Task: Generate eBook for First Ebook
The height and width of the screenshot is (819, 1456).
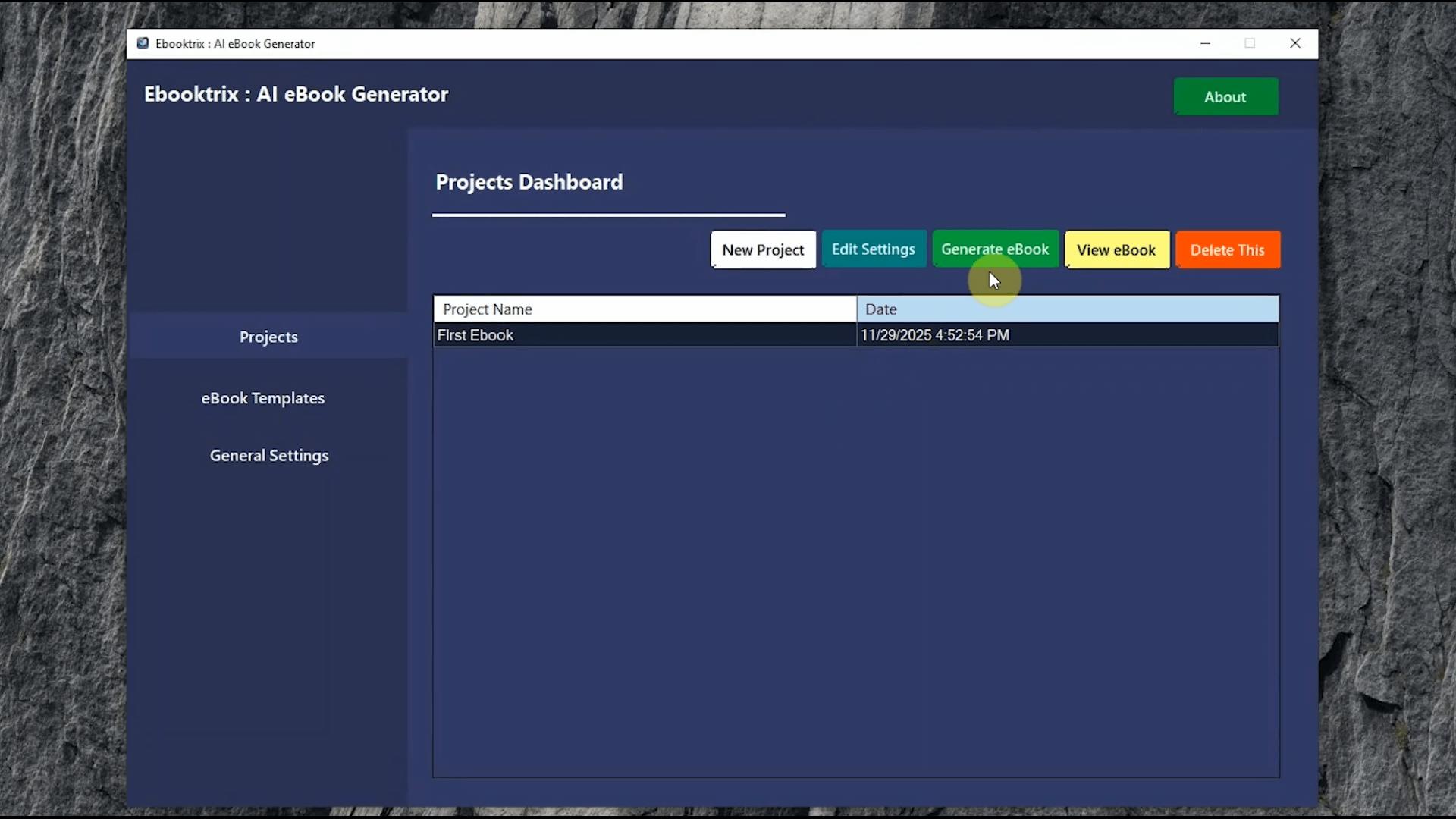Action: click(x=996, y=249)
